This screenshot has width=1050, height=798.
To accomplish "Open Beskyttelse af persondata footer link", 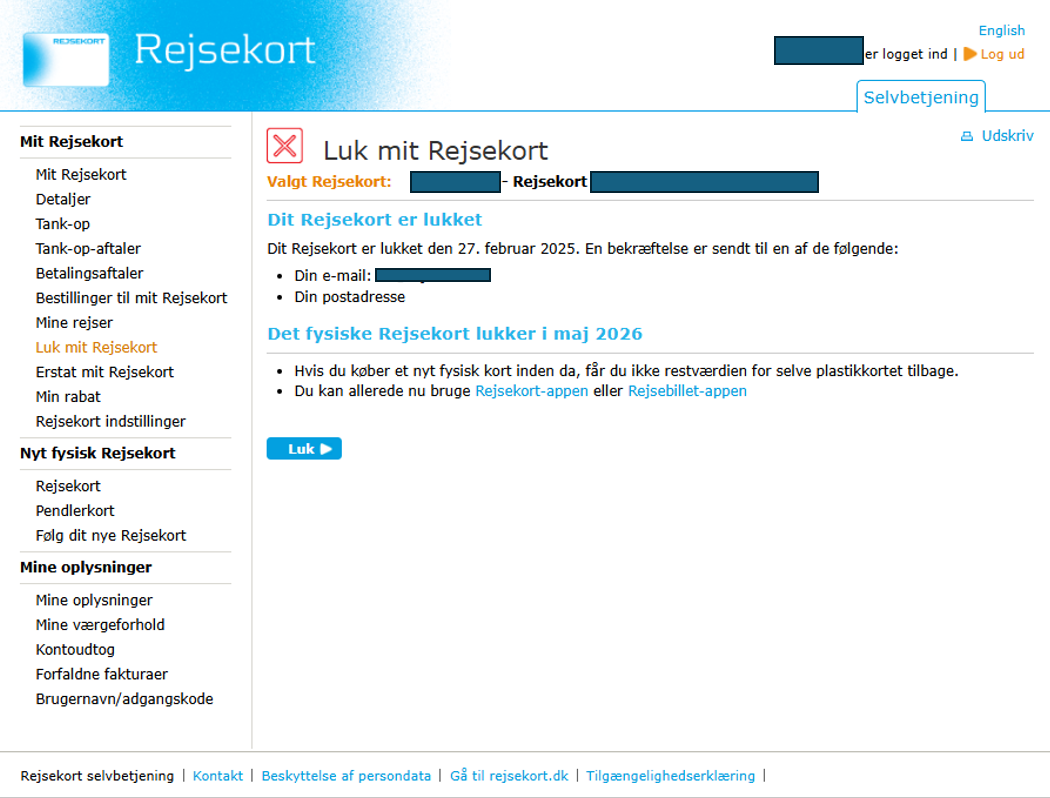I will (x=346, y=776).
